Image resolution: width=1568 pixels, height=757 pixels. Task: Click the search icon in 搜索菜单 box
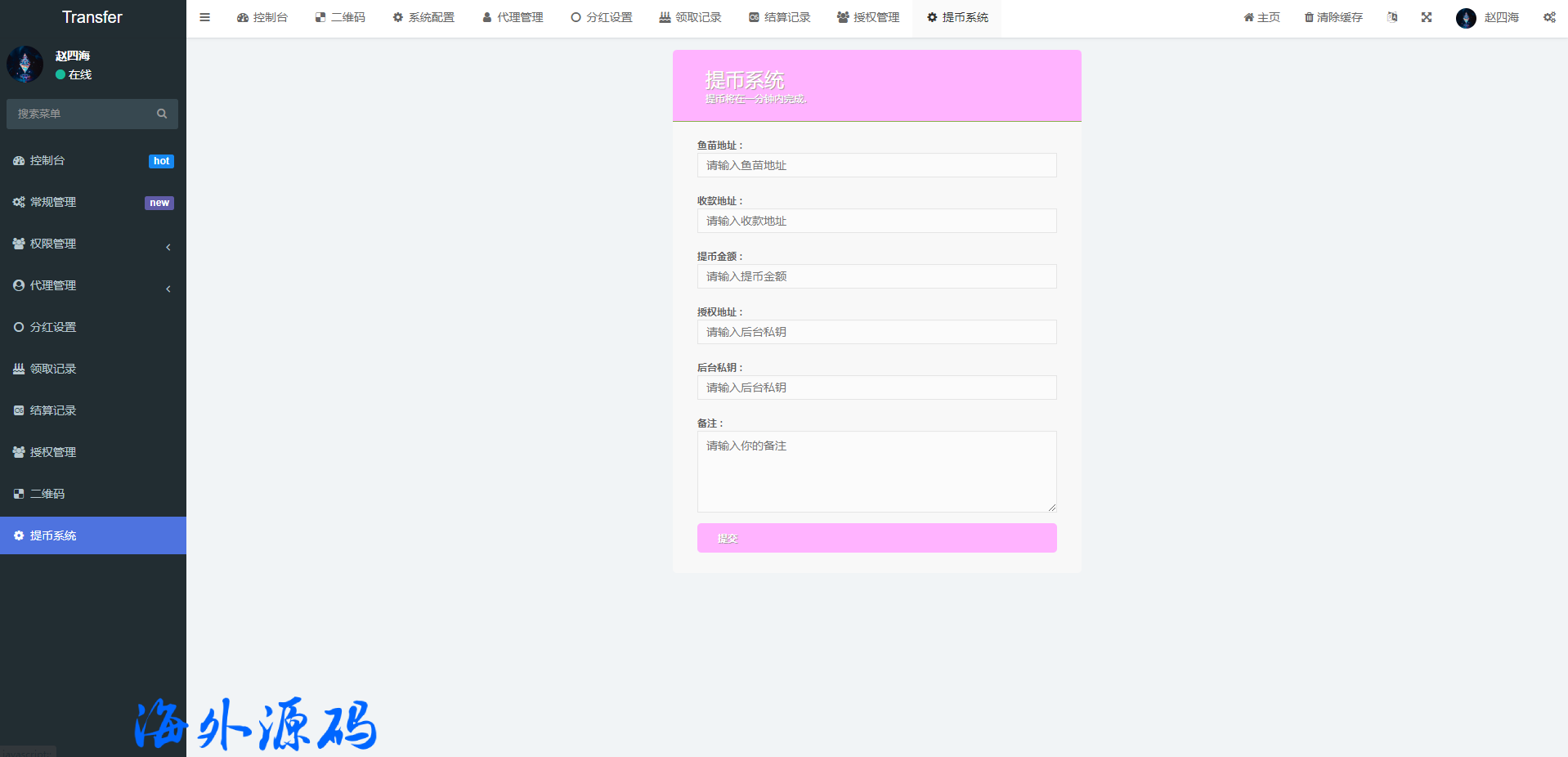pos(162,114)
